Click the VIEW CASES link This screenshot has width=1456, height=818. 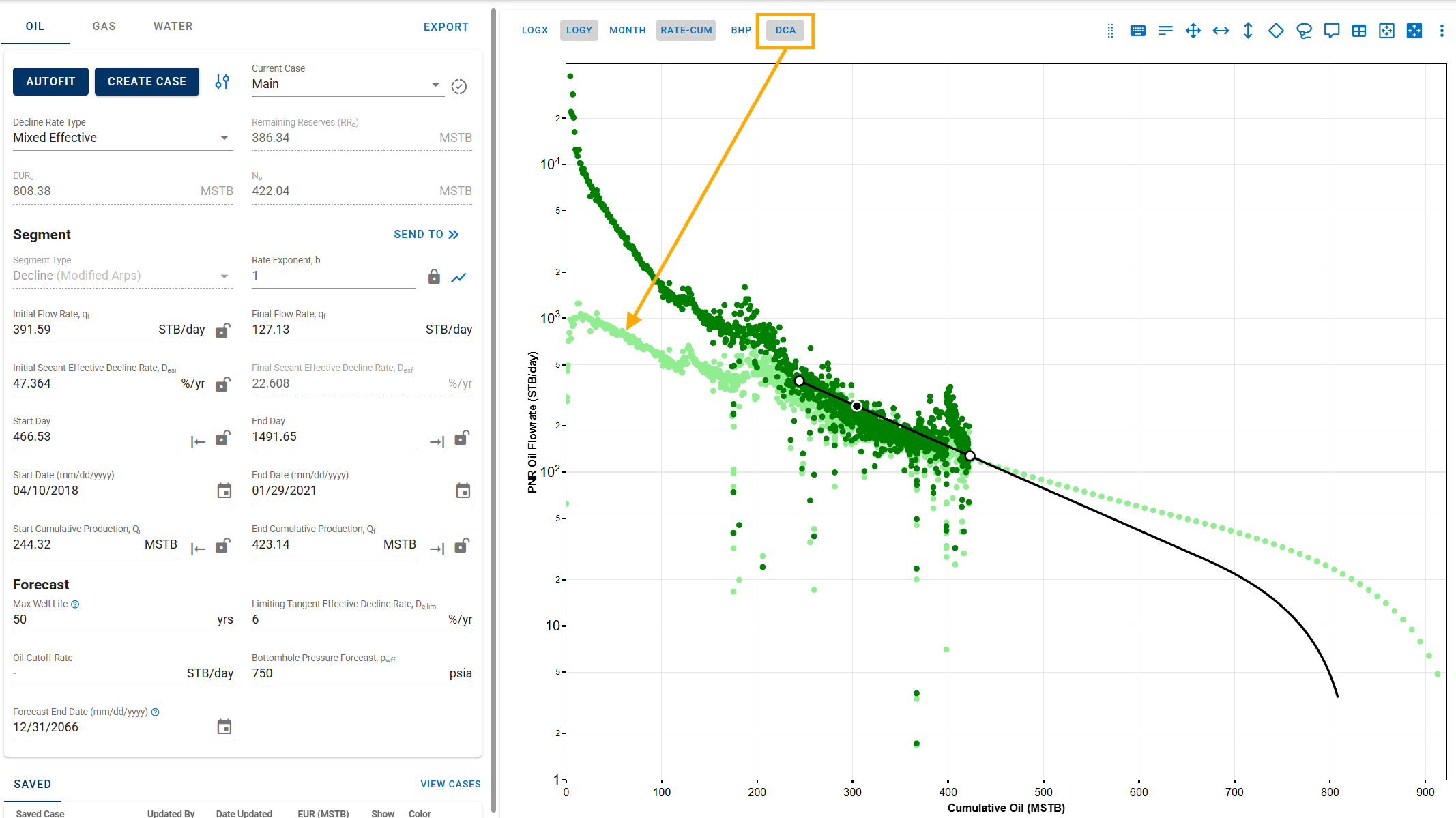450,784
